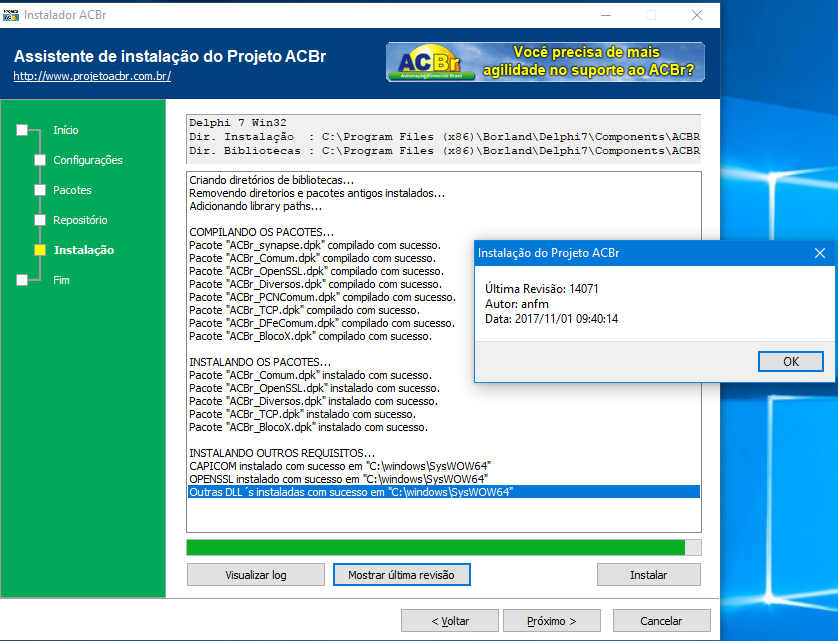Click the Instalador ACBr title bar icon
This screenshot has height=641, width=838.
11,14
